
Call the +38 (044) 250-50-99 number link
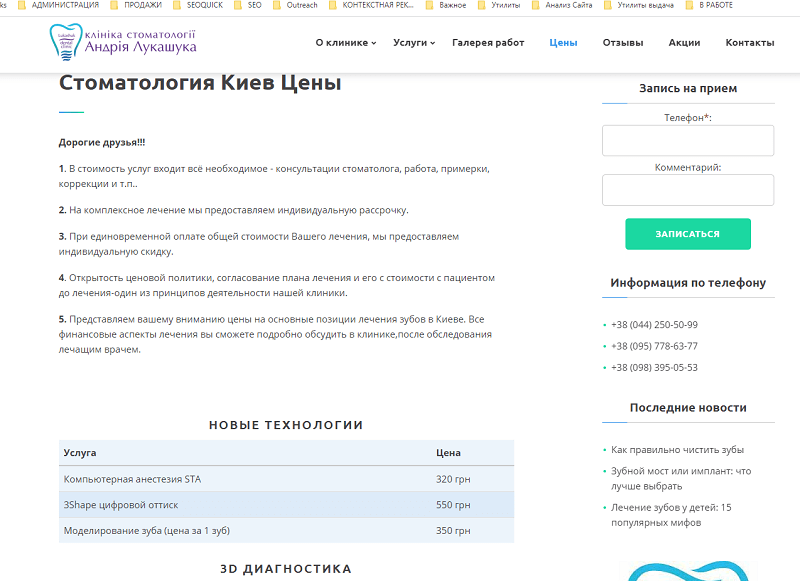(x=654, y=325)
